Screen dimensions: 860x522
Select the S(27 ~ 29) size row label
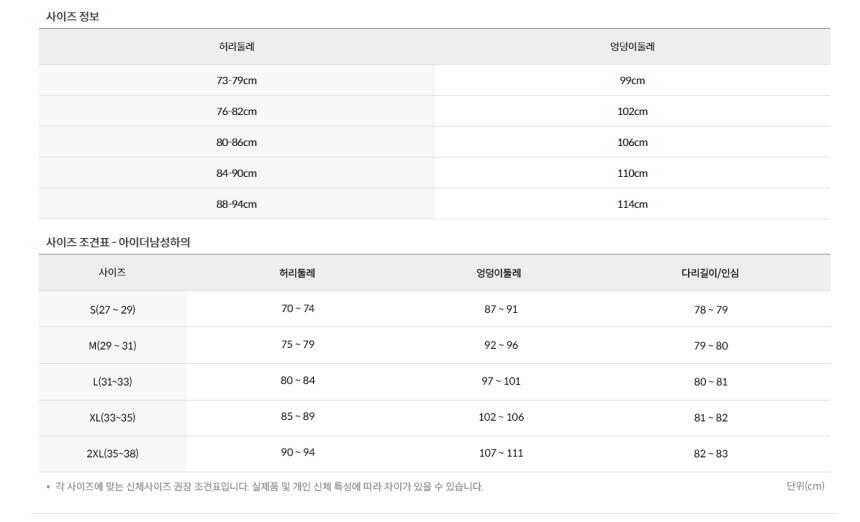pyautogui.click(x=112, y=310)
